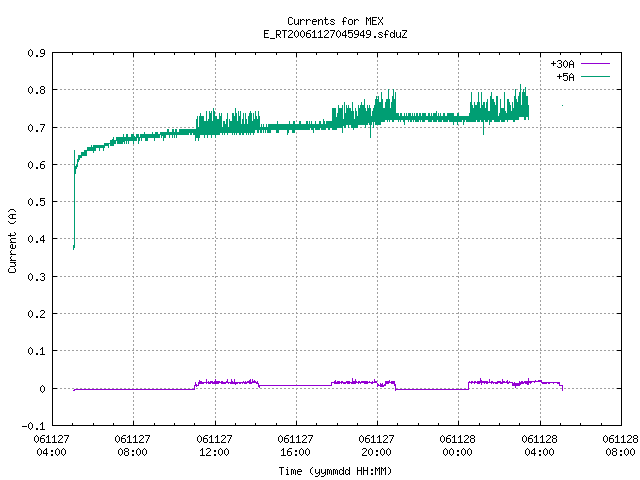Click the chart title 'Currents for MEX'
The height and width of the screenshot is (480, 640).
335,21
